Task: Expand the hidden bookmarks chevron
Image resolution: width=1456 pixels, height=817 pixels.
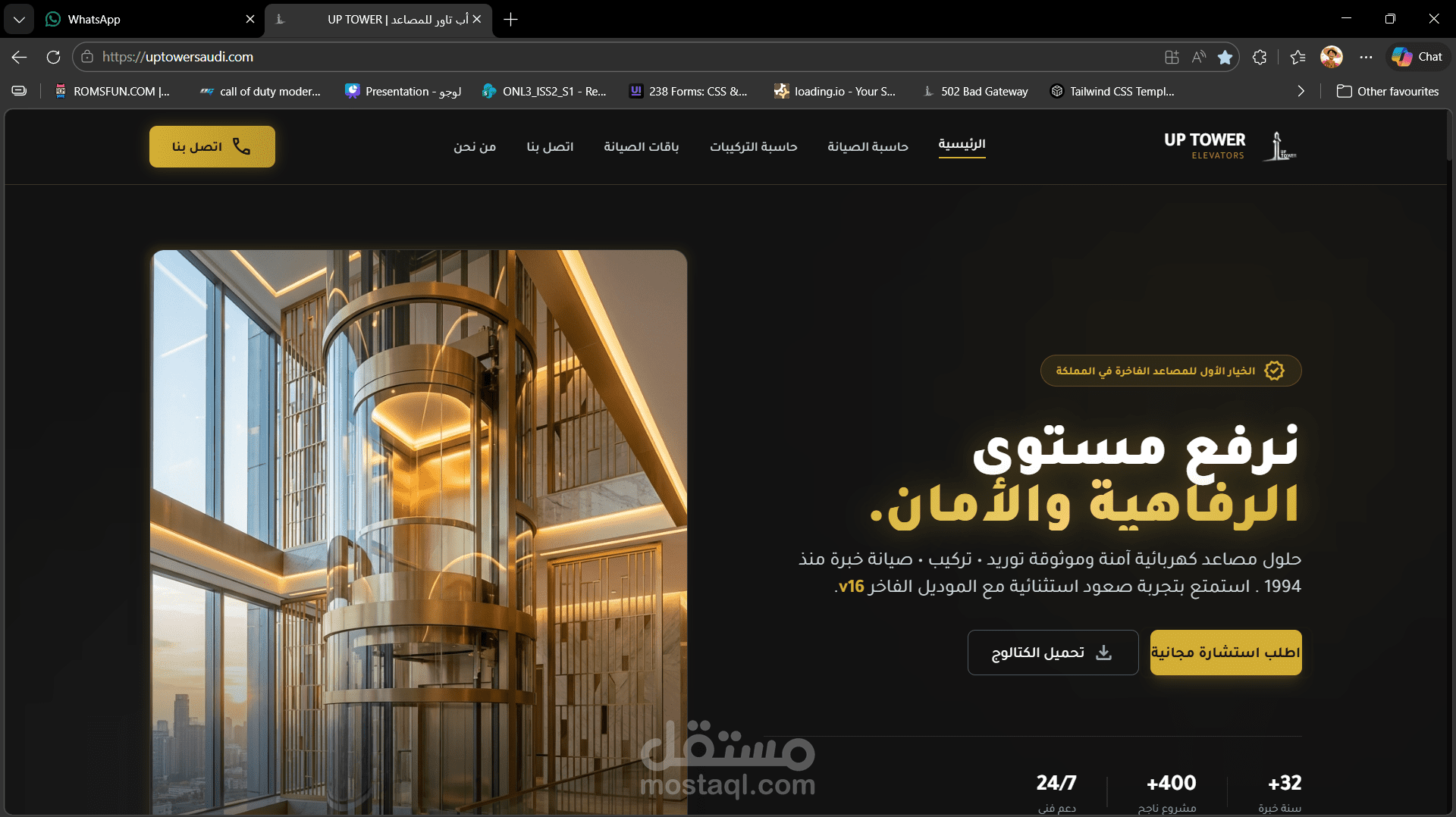Action: pos(1301,91)
